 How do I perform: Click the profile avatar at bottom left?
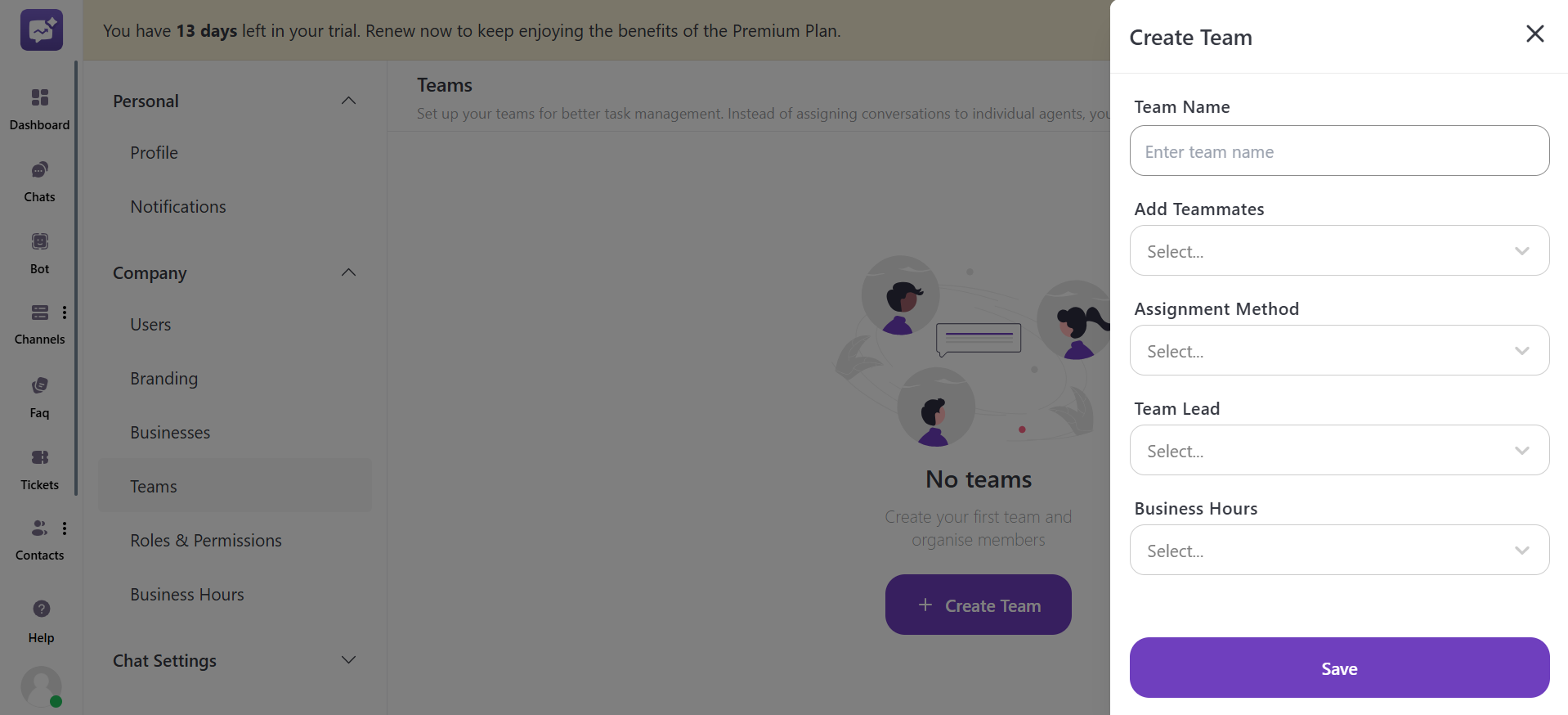click(x=42, y=686)
